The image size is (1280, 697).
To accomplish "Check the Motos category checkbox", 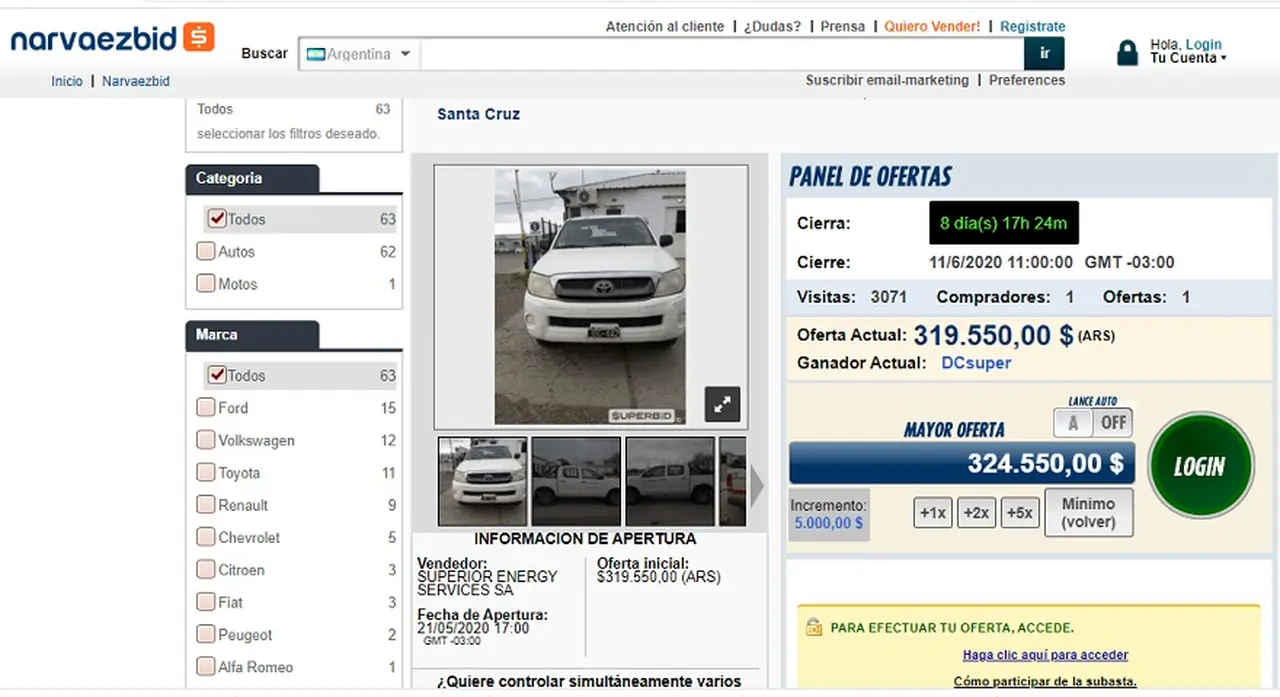I will (206, 283).
